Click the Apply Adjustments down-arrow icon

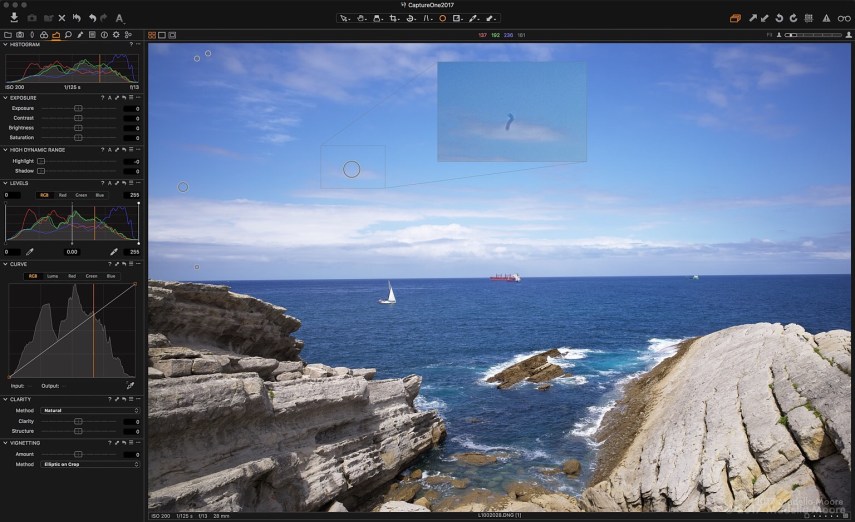click(x=765, y=18)
